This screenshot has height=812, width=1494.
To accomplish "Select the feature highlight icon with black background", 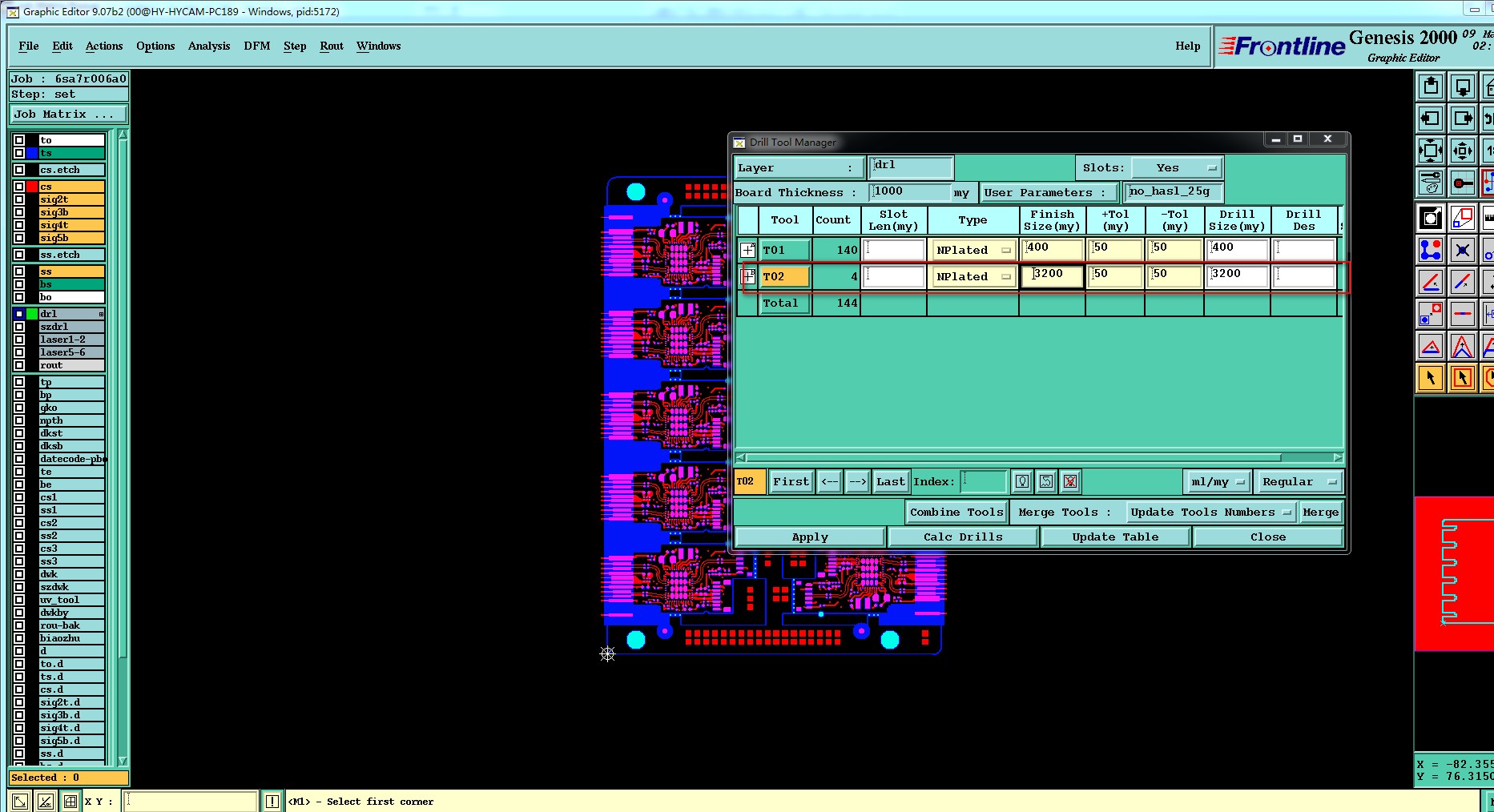I will (x=1431, y=218).
